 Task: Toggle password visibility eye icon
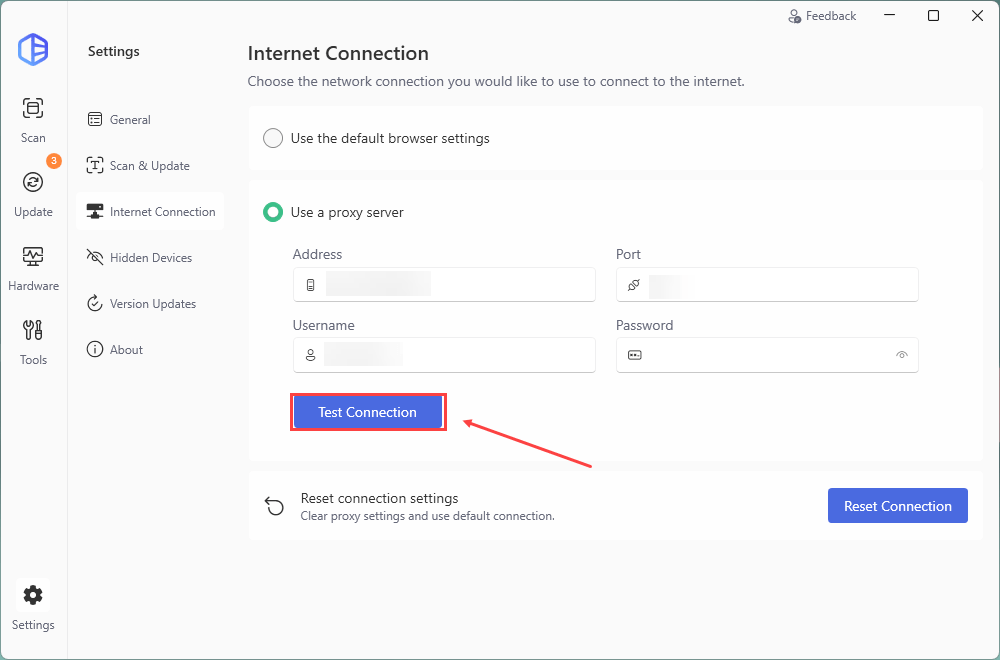[x=902, y=355]
